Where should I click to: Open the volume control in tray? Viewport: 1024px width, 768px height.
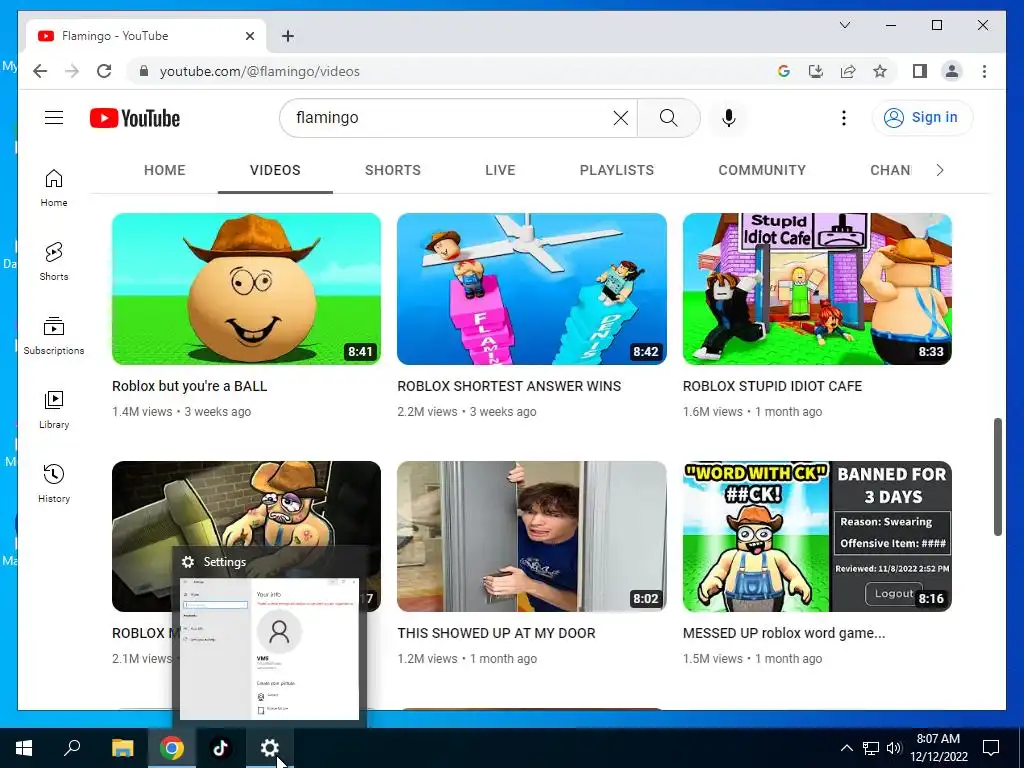tap(893, 748)
